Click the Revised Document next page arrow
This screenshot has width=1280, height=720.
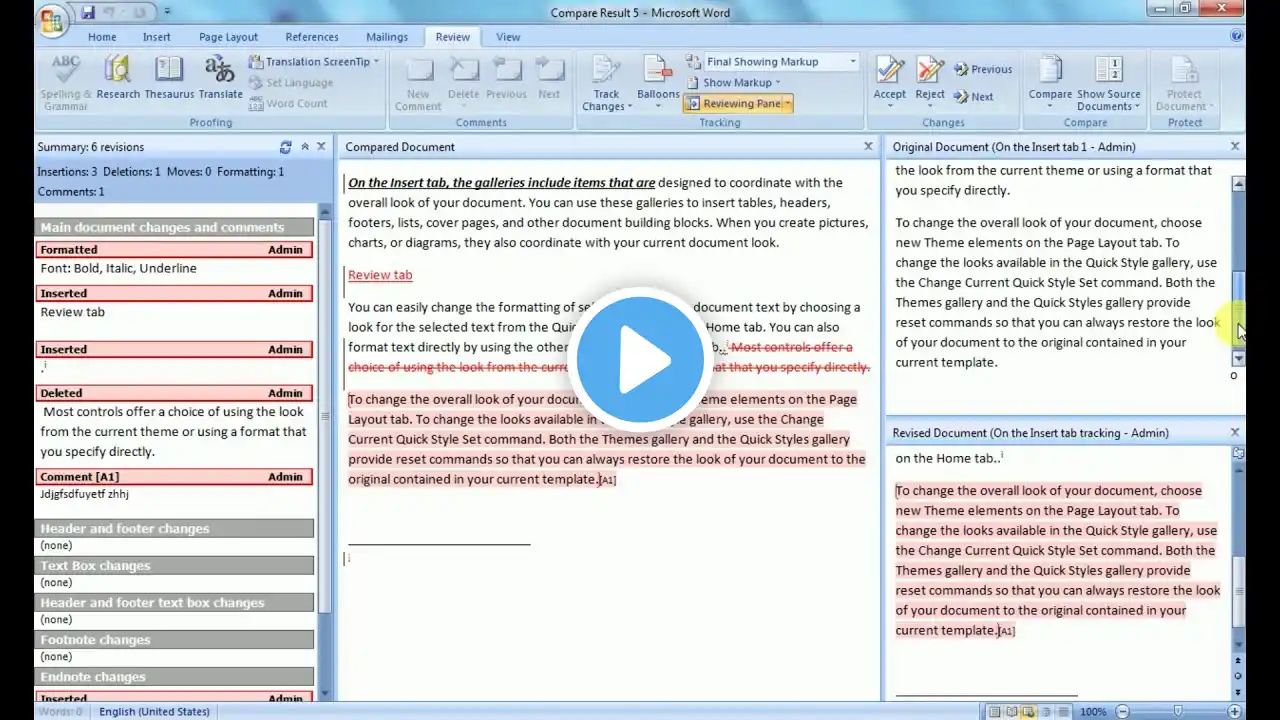click(x=1239, y=693)
